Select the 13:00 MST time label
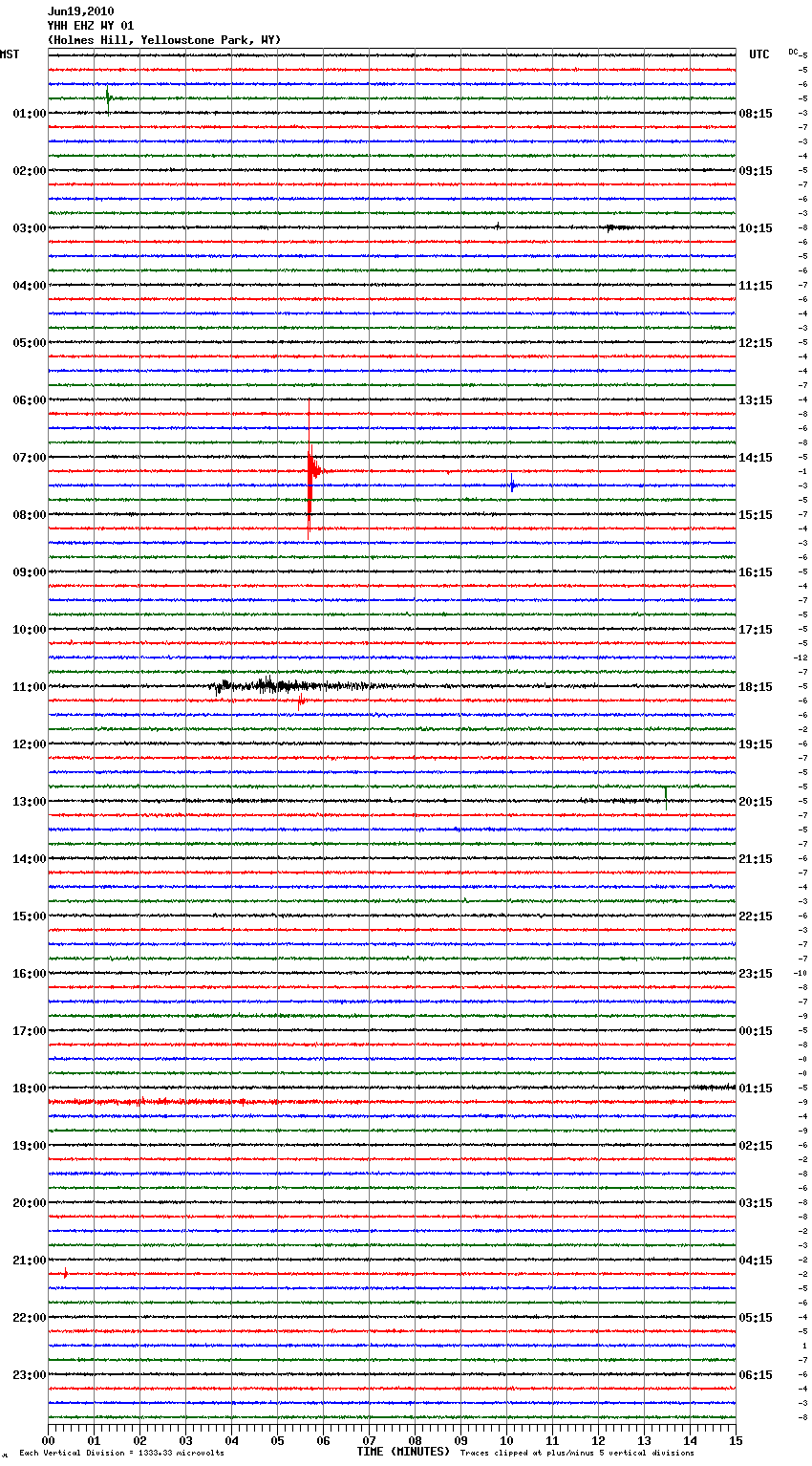This screenshot has width=812, height=1466. point(29,802)
